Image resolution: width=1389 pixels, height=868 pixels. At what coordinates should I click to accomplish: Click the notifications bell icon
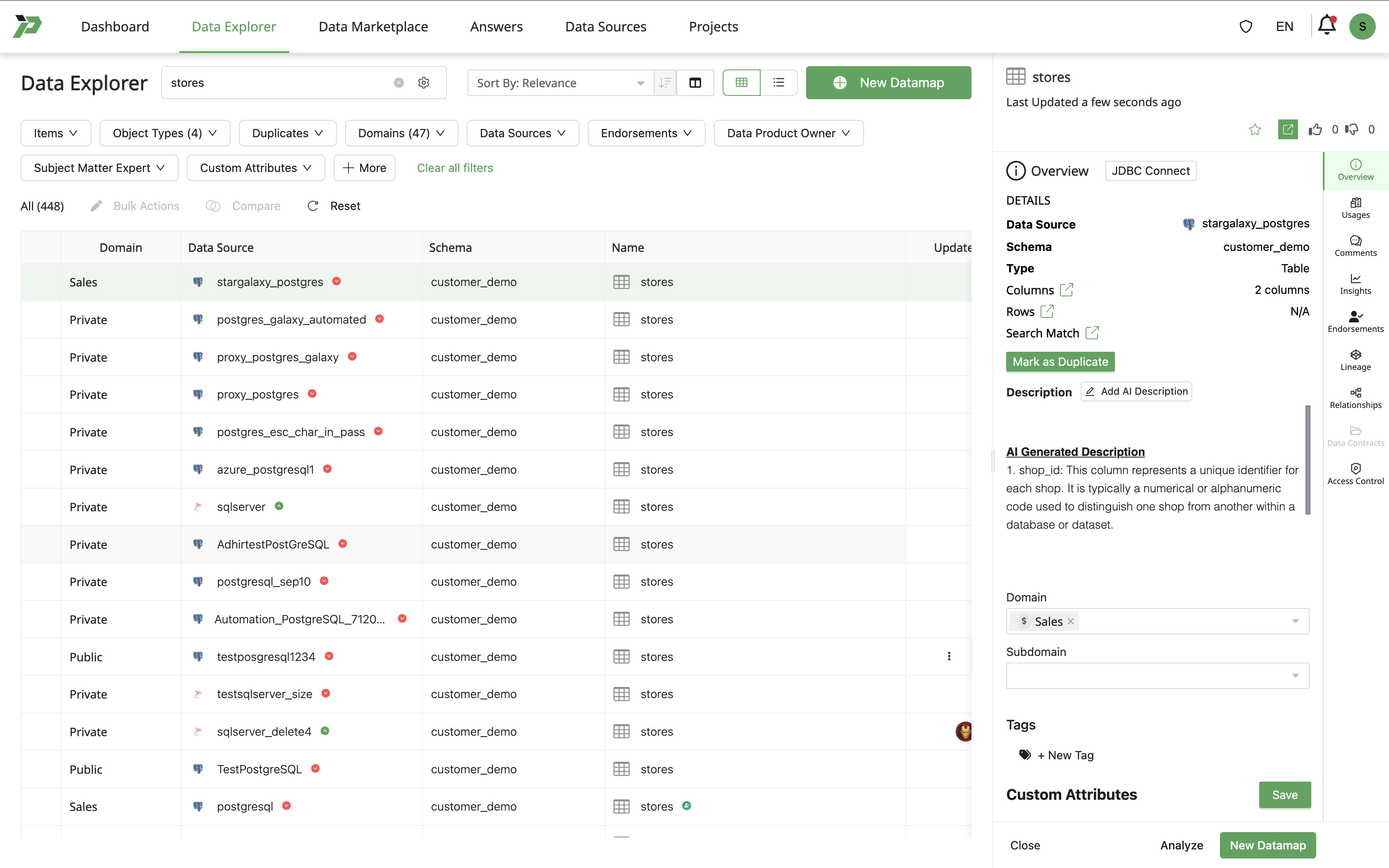pyautogui.click(x=1327, y=26)
